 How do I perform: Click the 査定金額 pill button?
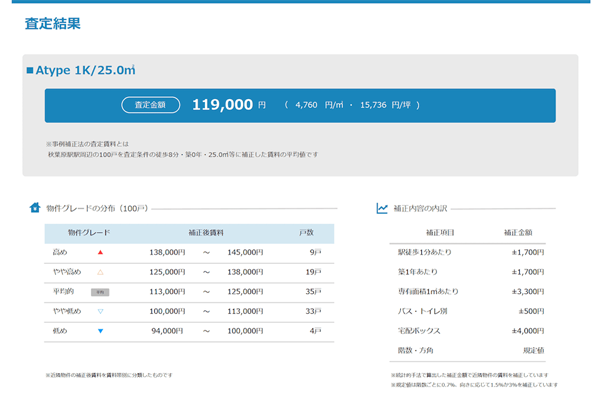pos(150,105)
